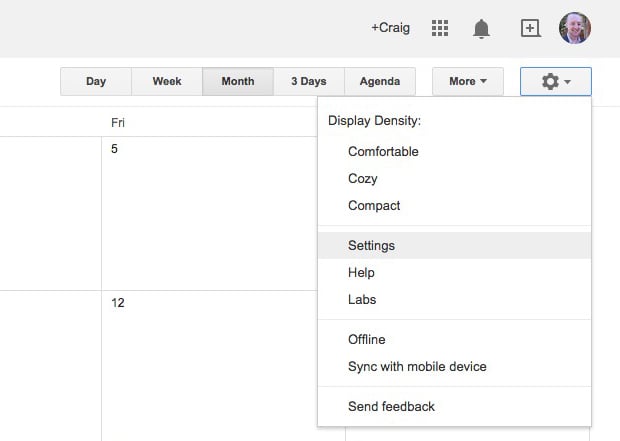Open the account profile photo
Viewport: 620px width, 441px height.
point(575,28)
